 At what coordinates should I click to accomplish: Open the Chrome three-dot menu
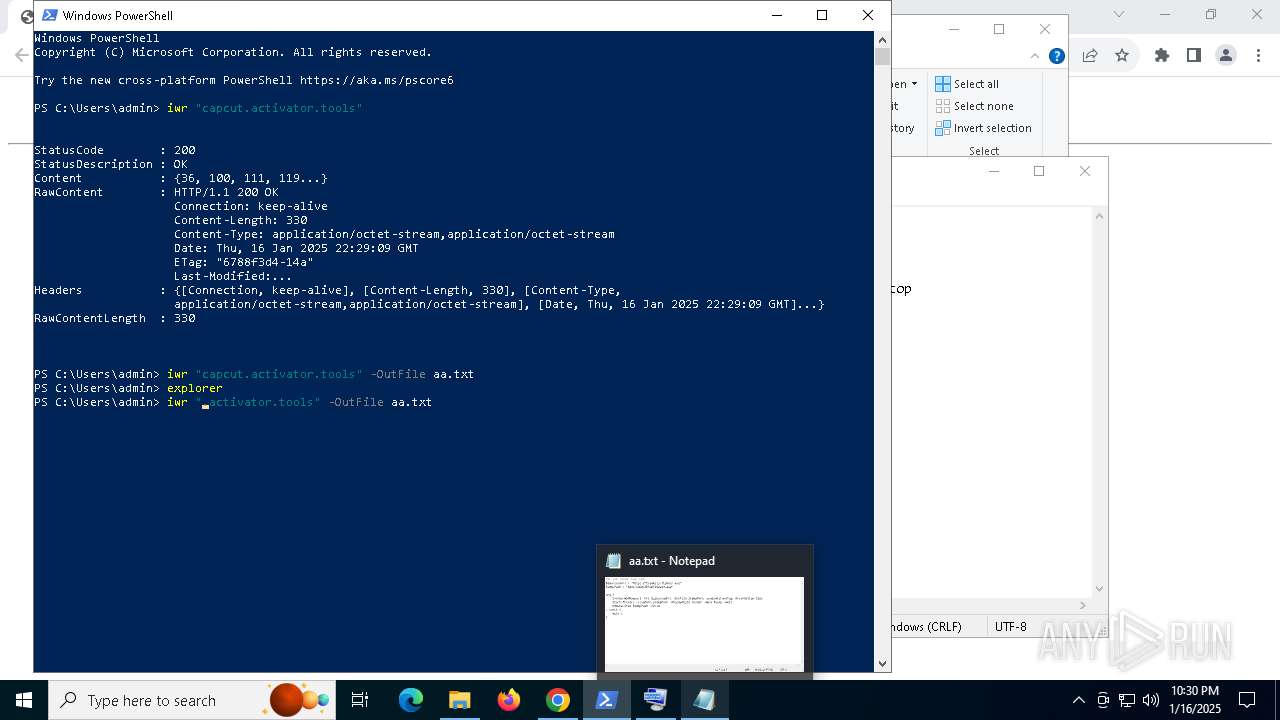(1258, 56)
